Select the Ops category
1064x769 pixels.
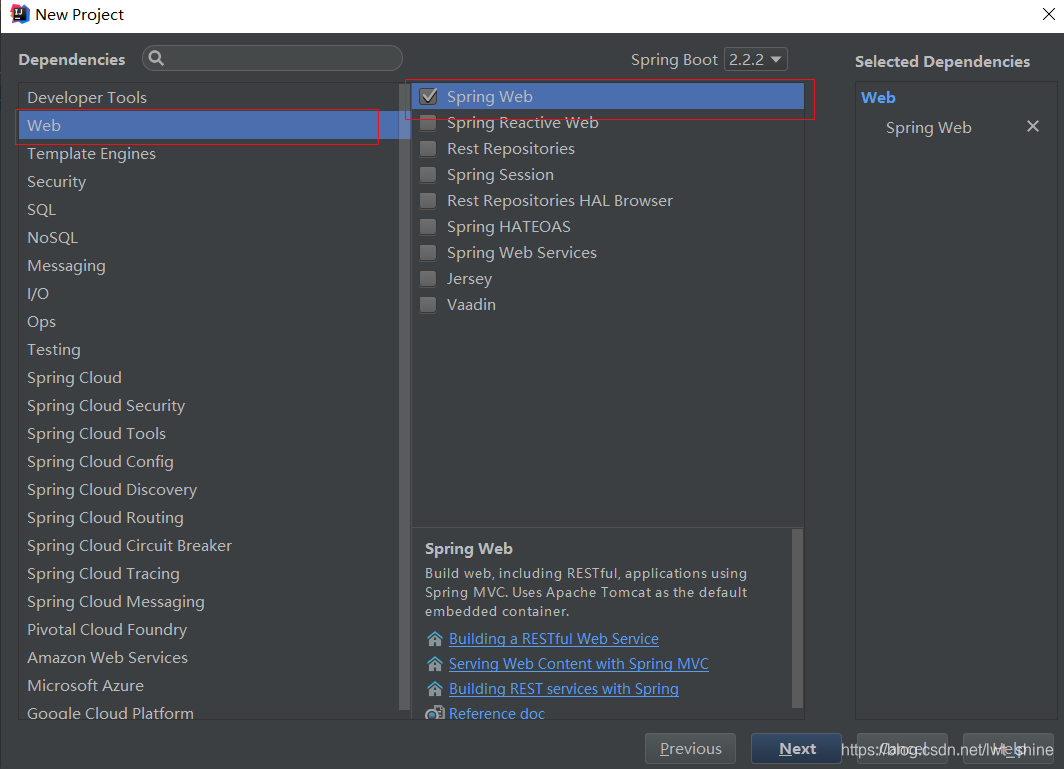pyautogui.click(x=209, y=322)
